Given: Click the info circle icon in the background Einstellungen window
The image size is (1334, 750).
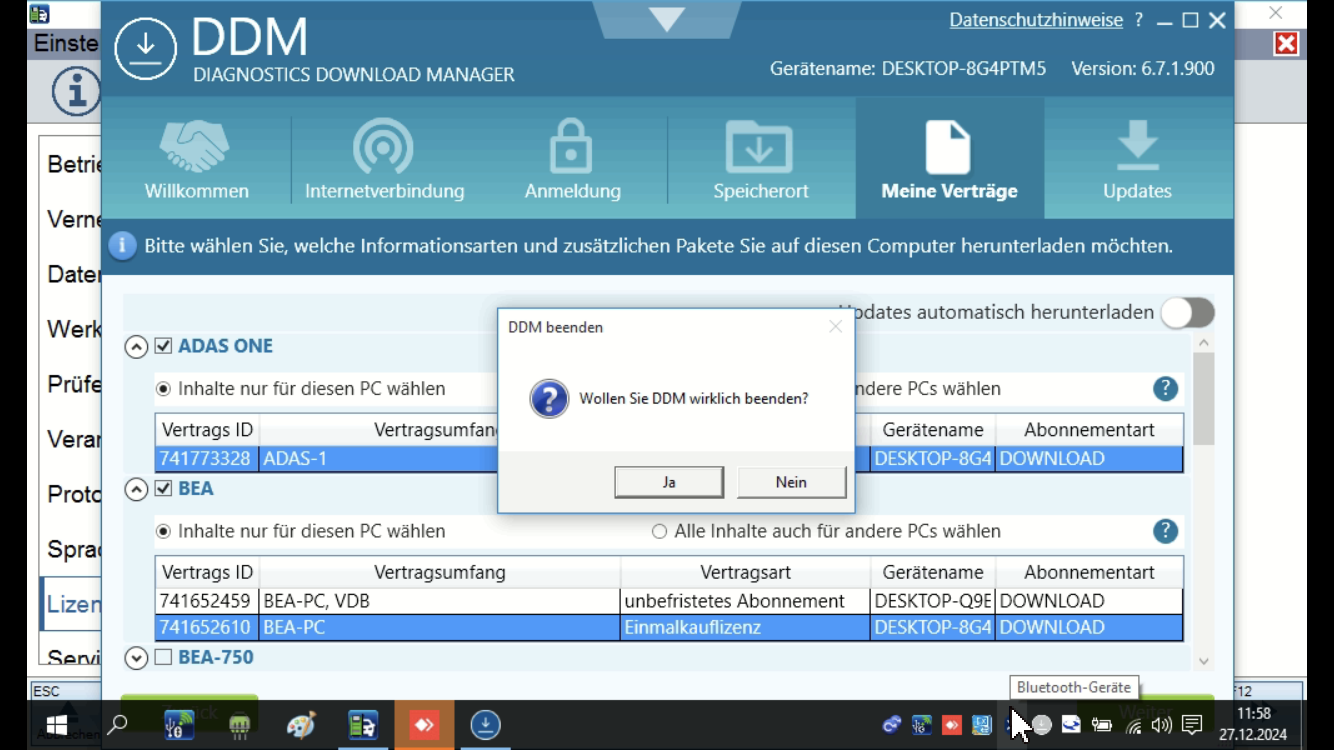Looking at the screenshot, I should pos(77,93).
